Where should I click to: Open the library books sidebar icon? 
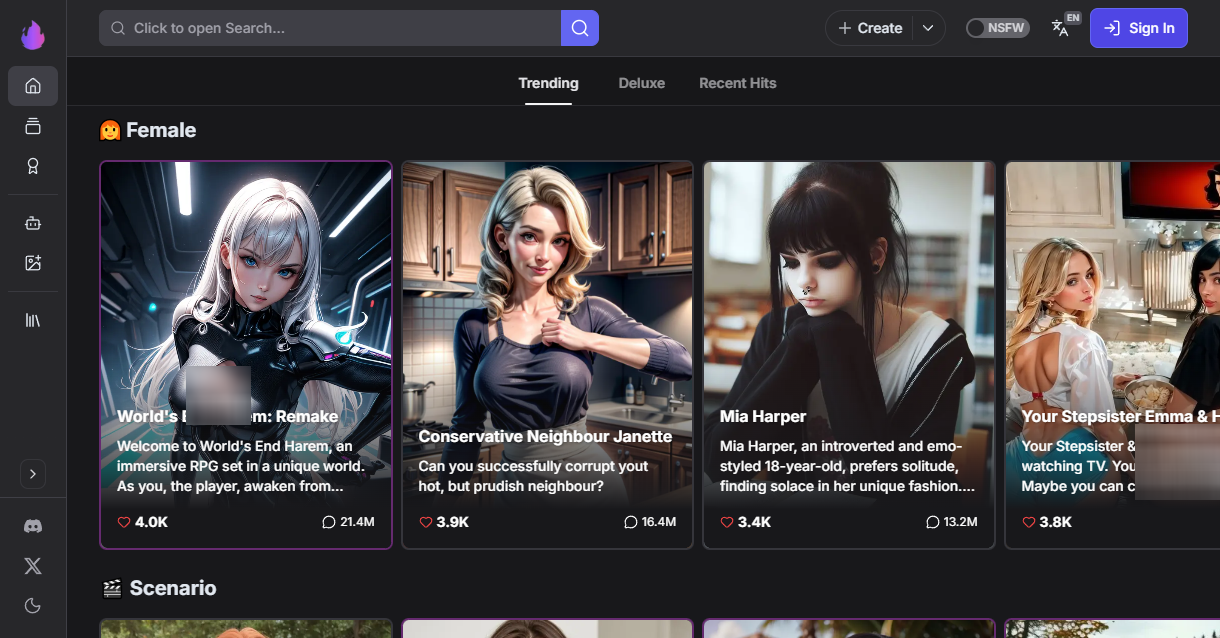(x=33, y=320)
